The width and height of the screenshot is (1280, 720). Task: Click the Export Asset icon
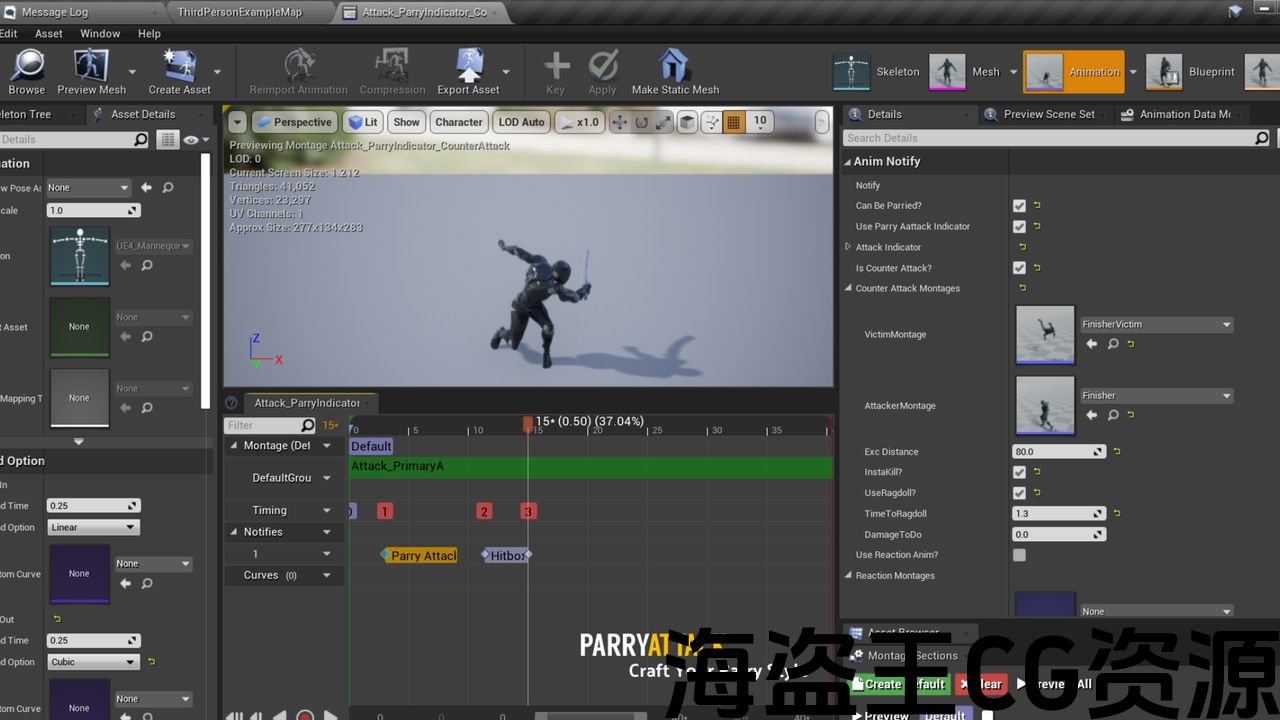pyautogui.click(x=468, y=66)
